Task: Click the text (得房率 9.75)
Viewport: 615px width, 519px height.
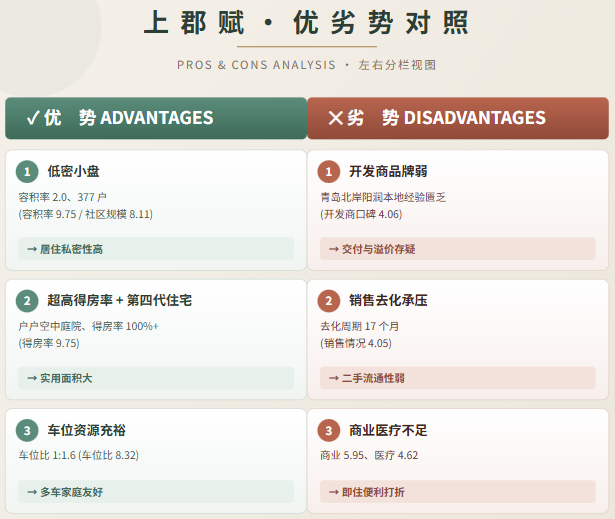Action: click(x=49, y=343)
